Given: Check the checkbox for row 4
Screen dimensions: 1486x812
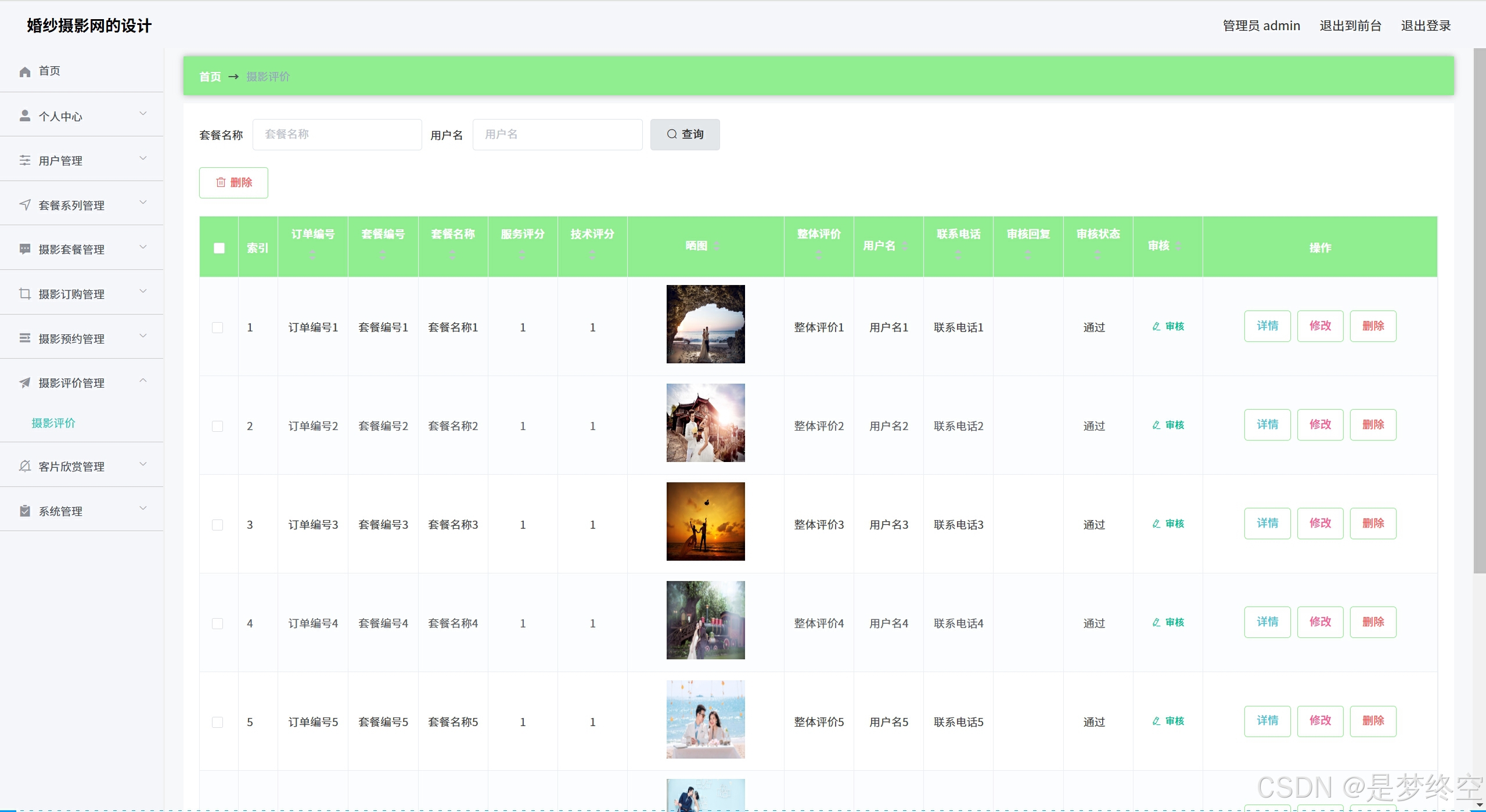Looking at the screenshot, I should point(218,623).
